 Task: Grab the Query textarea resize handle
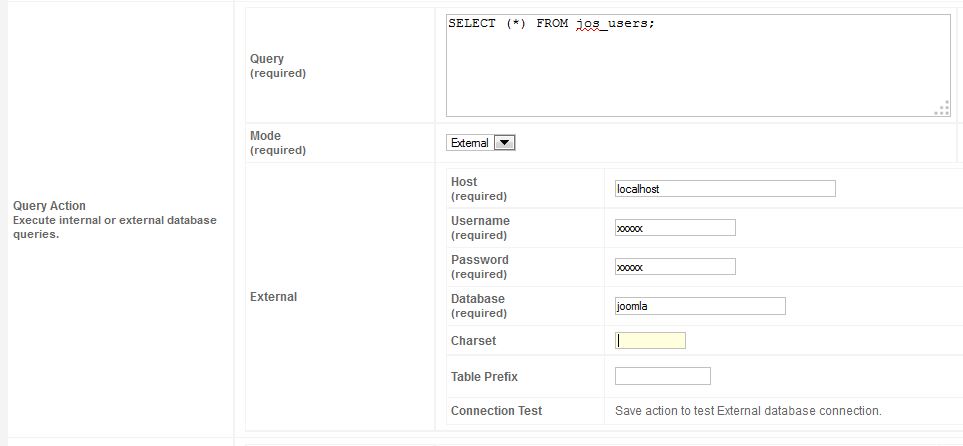click(942, 109)
